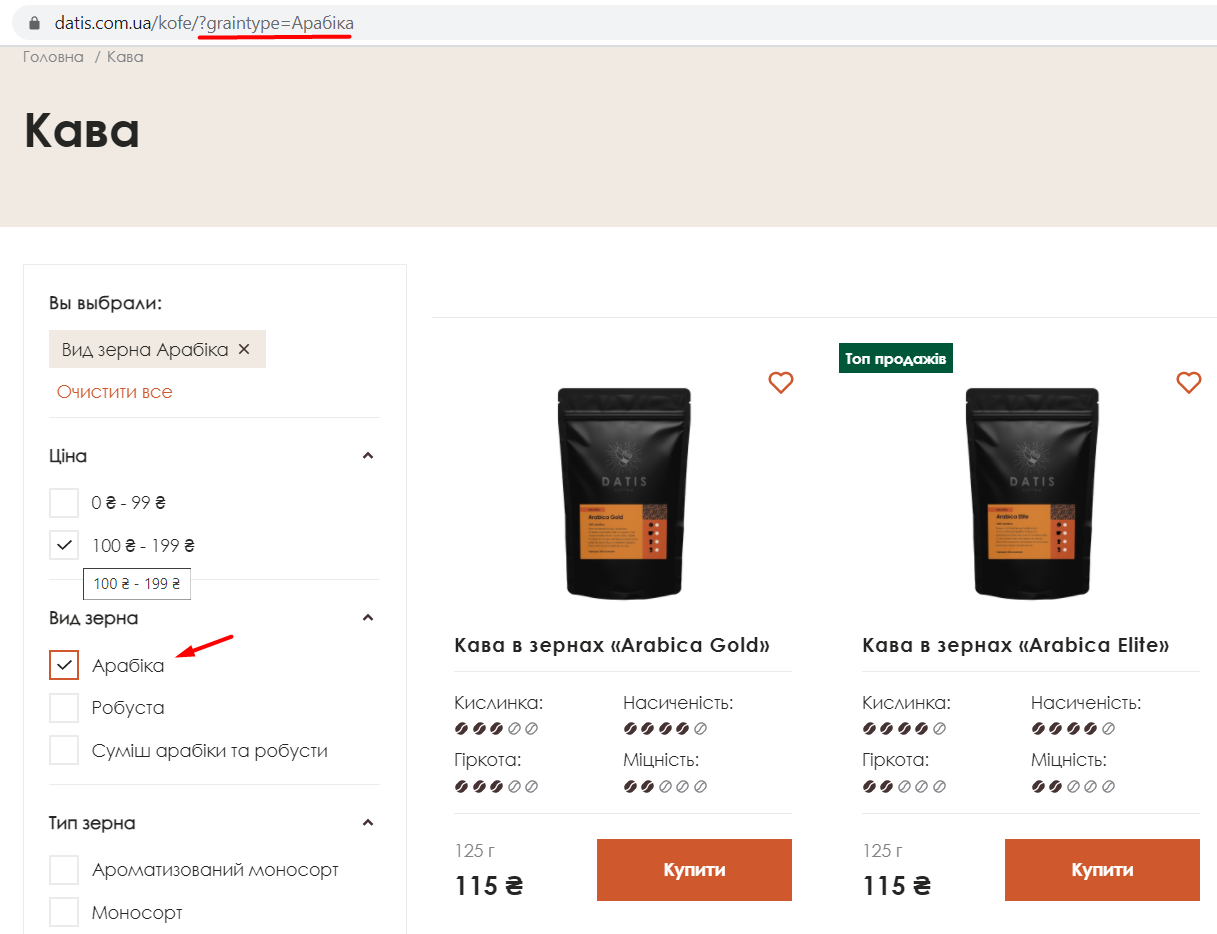This screenshot has width=1217, height=934.
Task: Go to Головна breadcrumb link
Action: pos(53,57)
